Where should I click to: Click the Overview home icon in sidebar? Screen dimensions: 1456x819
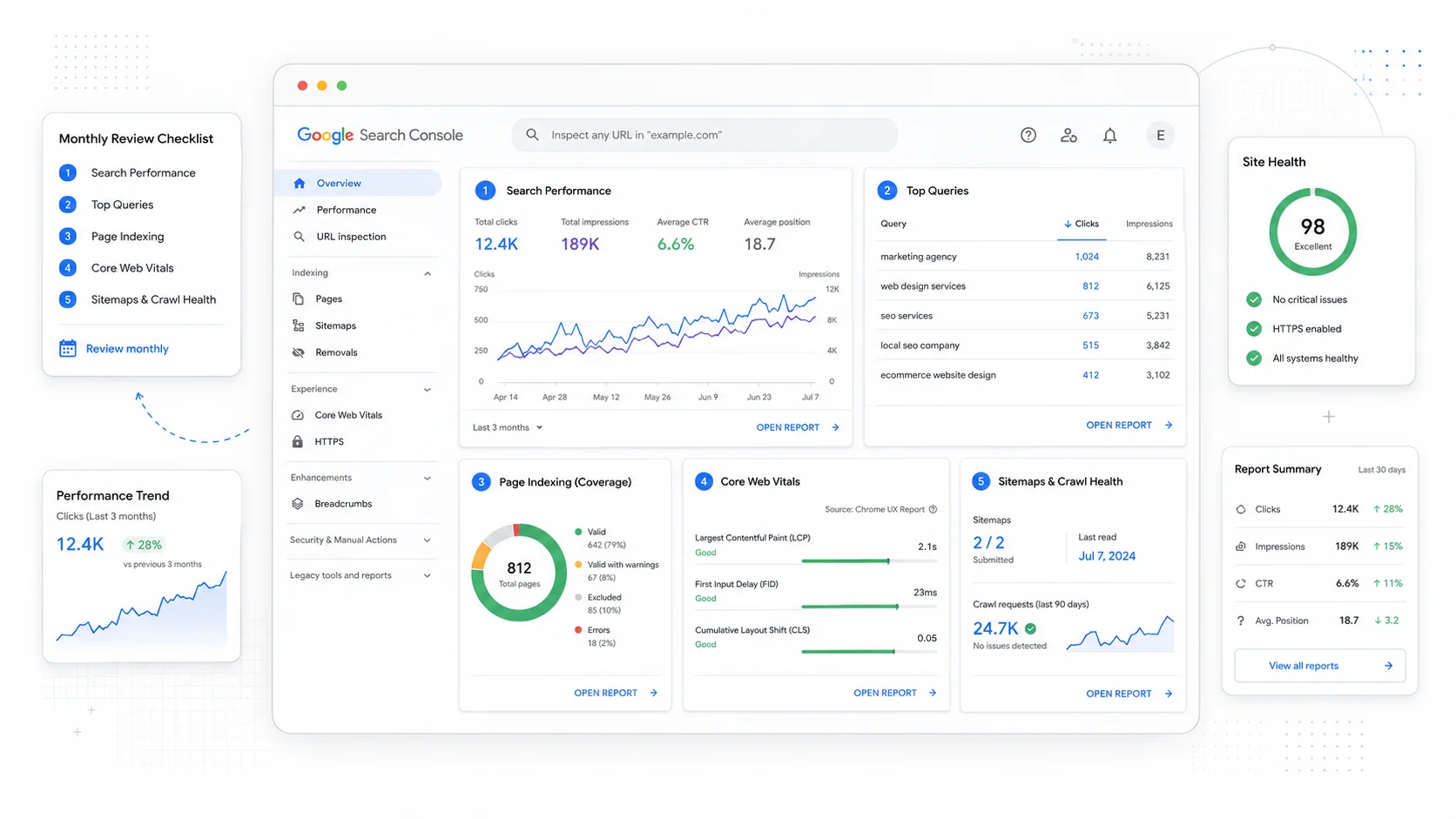pos(300,183)
